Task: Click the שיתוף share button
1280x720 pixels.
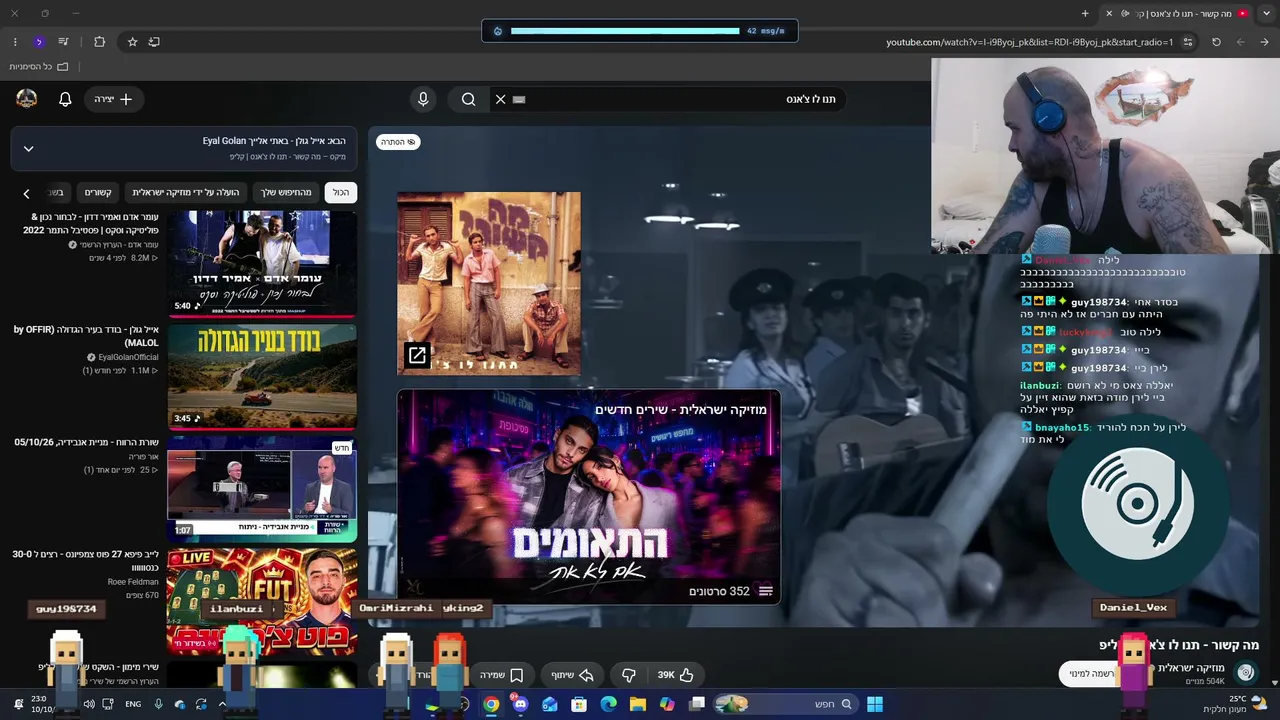Action: (x=573, y=675)
